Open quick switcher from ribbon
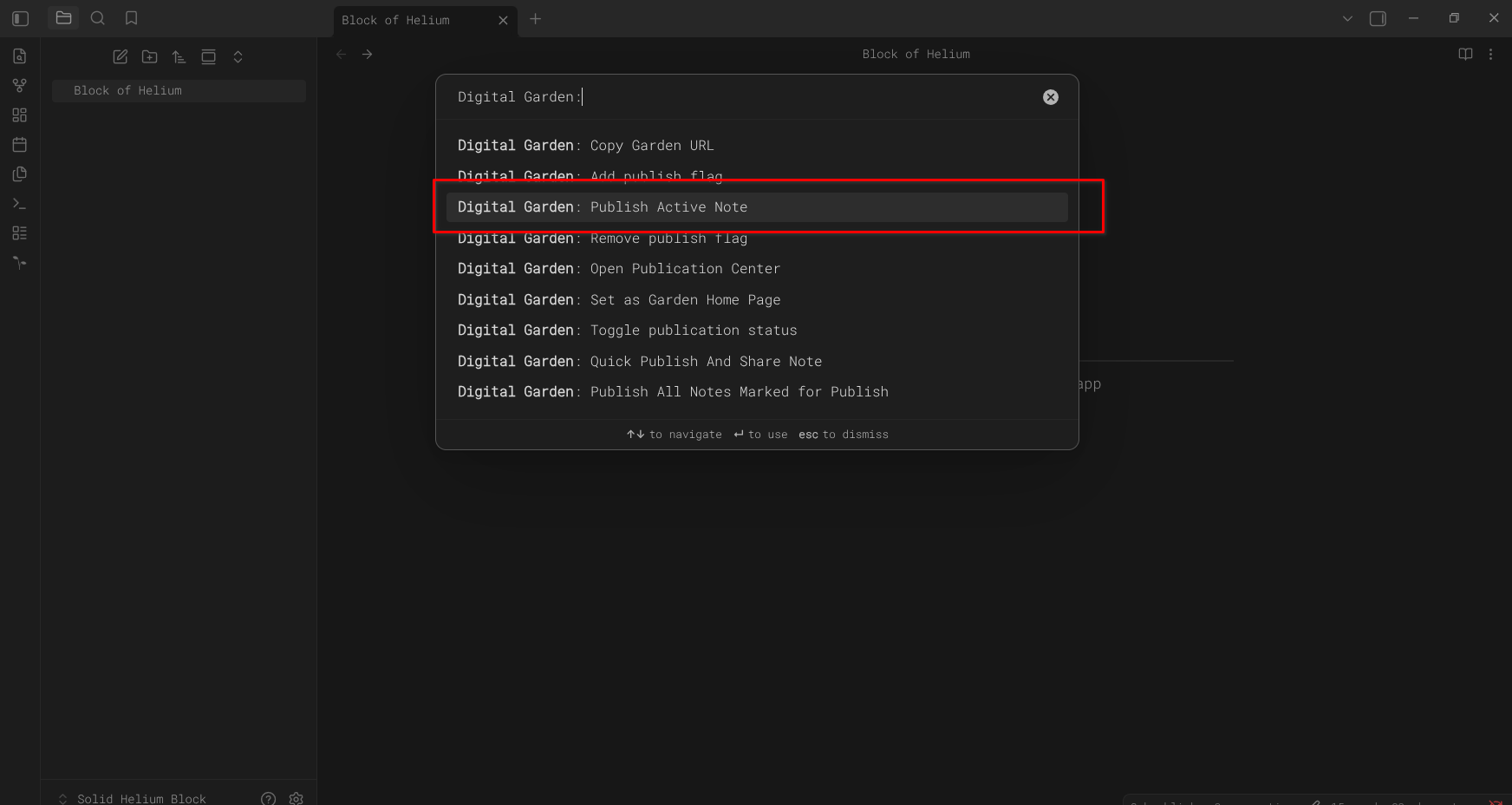 tap(20, 56)
